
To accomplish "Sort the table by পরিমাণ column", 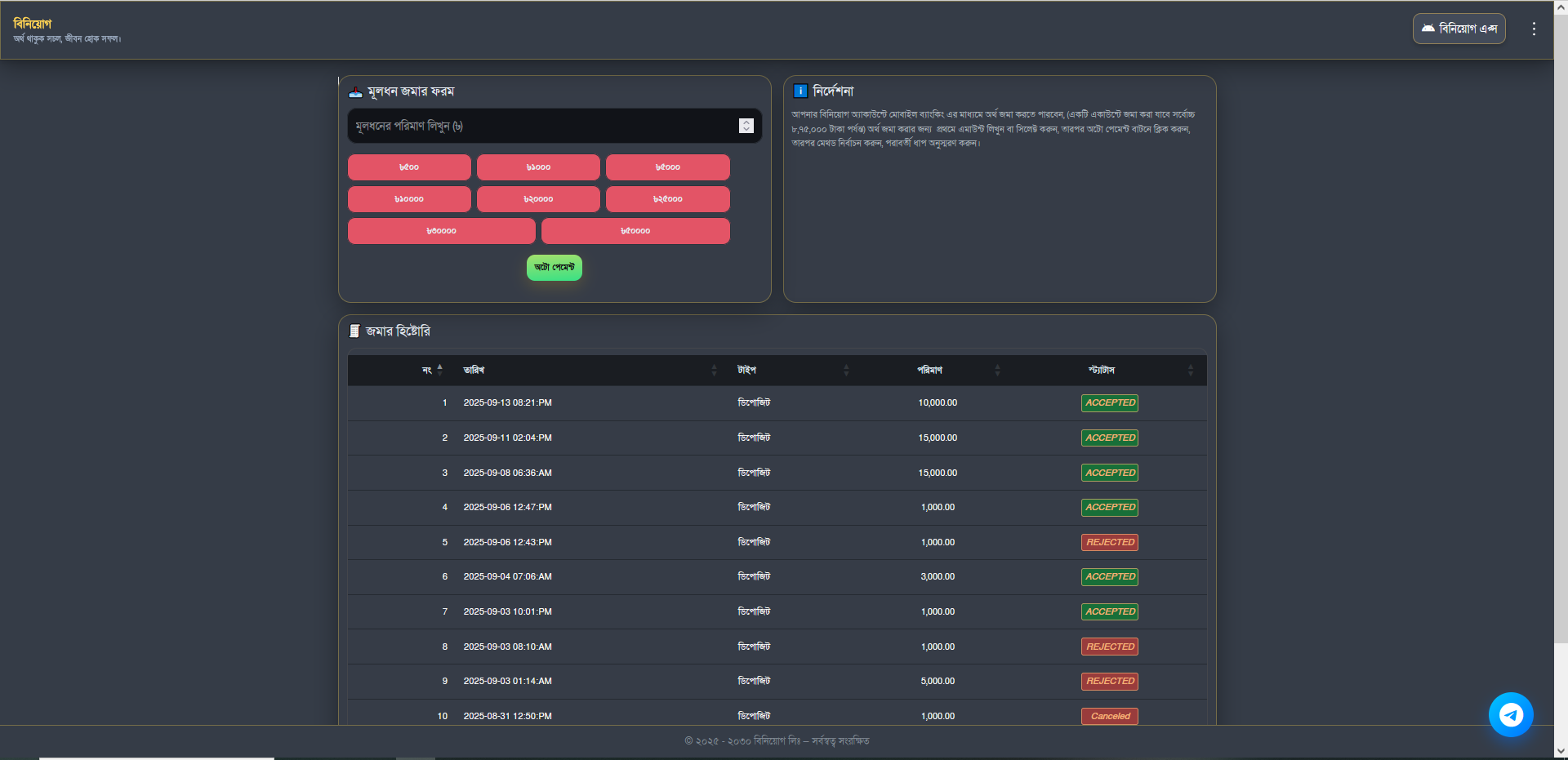I will pyautogui.click(x=997, y=370).
